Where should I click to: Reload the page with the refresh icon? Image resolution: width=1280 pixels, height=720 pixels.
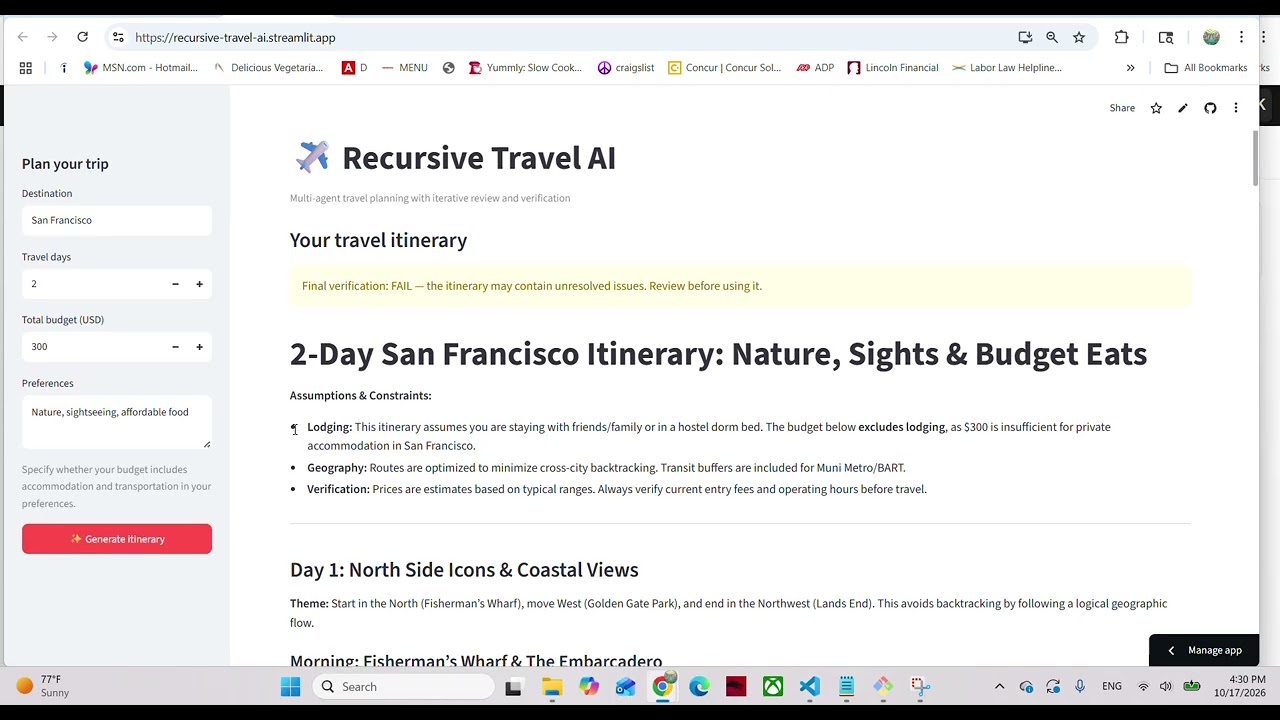pos(83,37)
